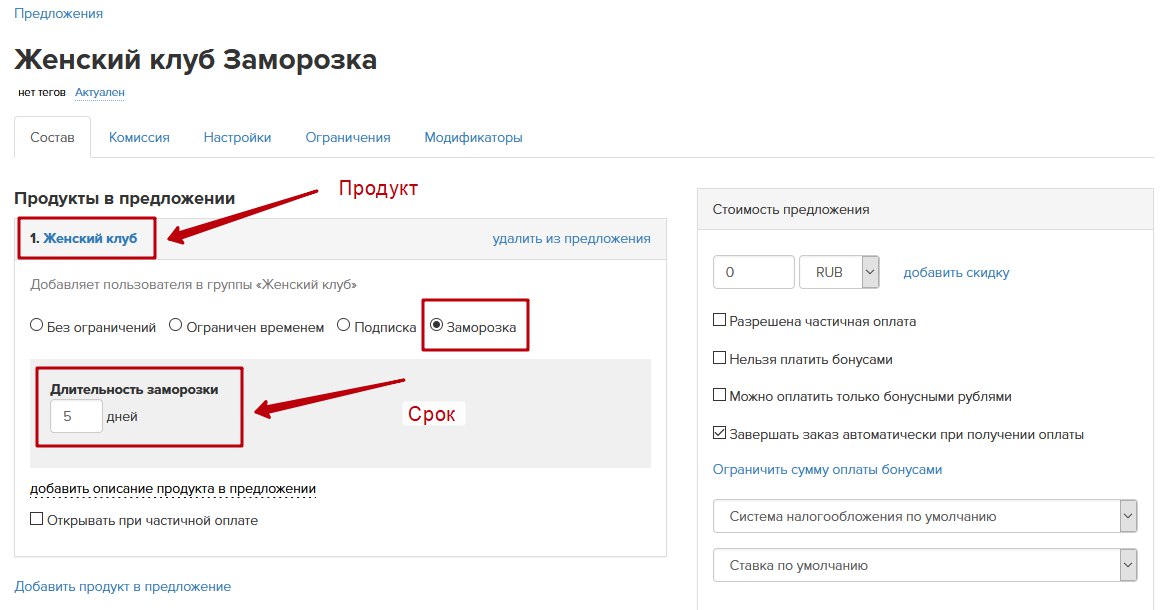Switch to the Состав tab
Screen dimensions: 1161x610
pyautogui.click(x=53, y=137)
